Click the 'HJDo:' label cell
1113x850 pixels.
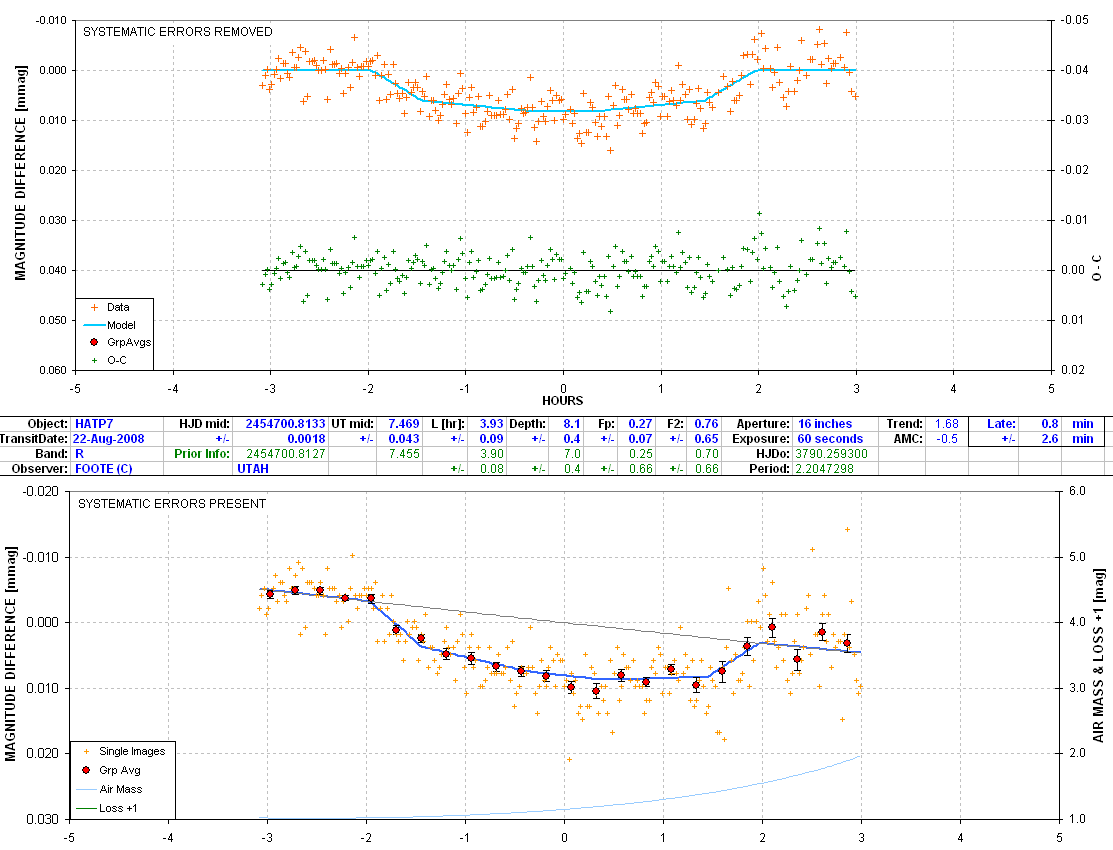[772, 454]
